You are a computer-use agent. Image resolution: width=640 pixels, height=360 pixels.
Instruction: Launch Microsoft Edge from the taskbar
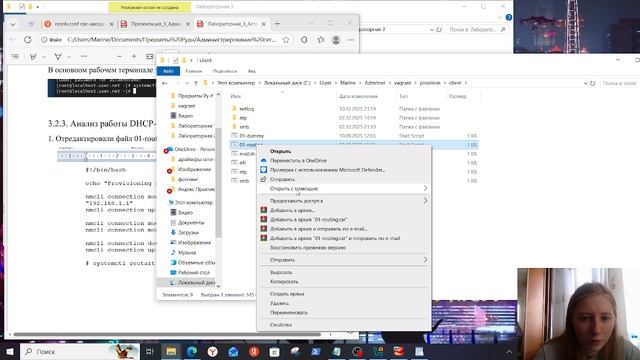[x=191, y=351]
